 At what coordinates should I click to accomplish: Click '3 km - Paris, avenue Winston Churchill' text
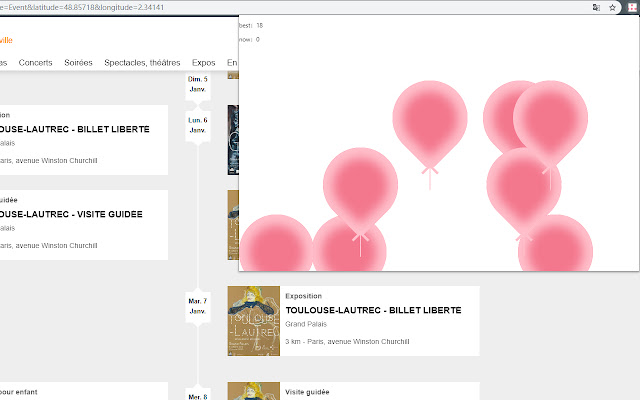coord(347,342)
